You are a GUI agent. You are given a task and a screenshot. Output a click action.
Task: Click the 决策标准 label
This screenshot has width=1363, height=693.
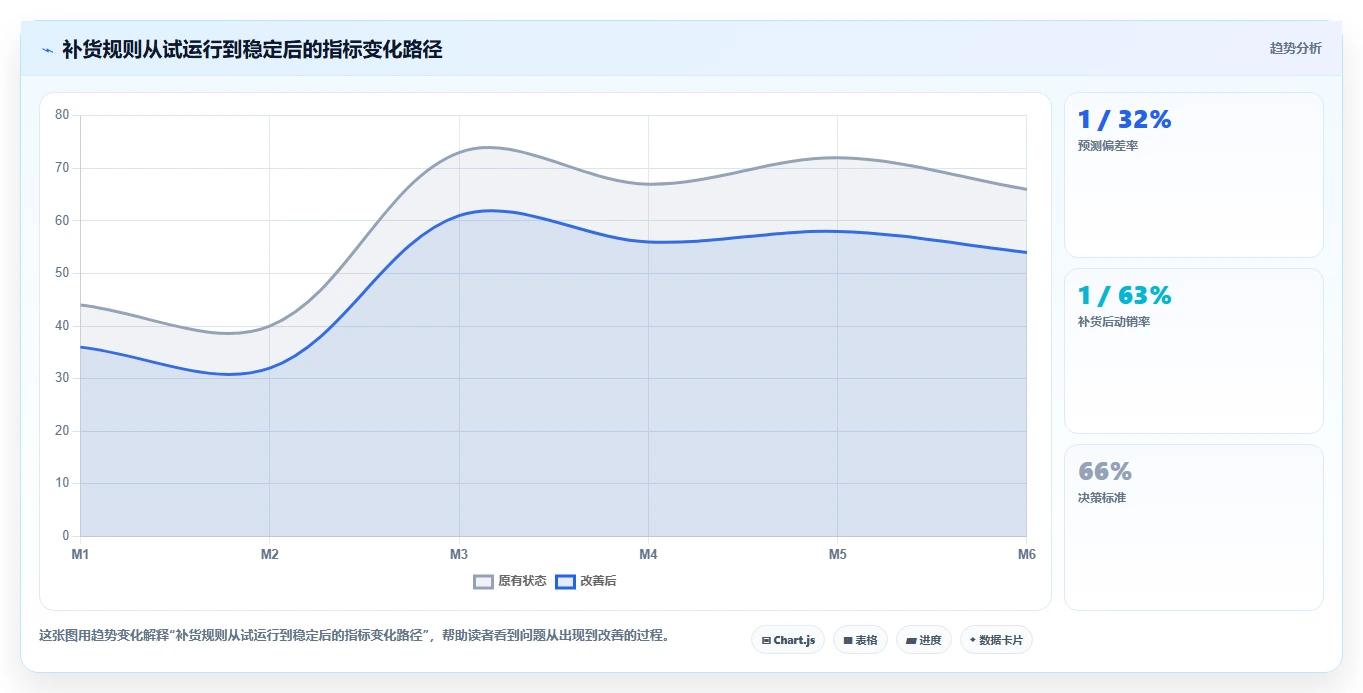(x=1102, y=498)
